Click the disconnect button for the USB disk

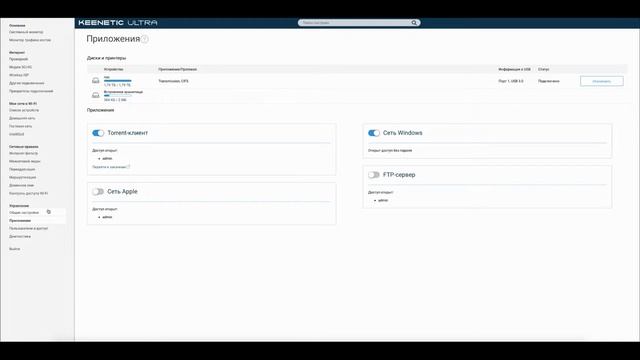(x=602, y=81)
